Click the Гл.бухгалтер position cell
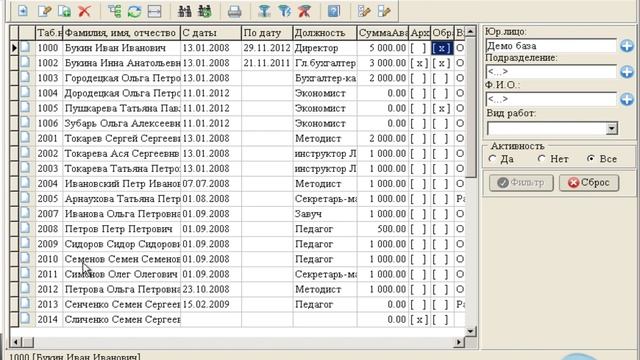Viewport: 640px width, 360px height. click(x=325, y=63)
